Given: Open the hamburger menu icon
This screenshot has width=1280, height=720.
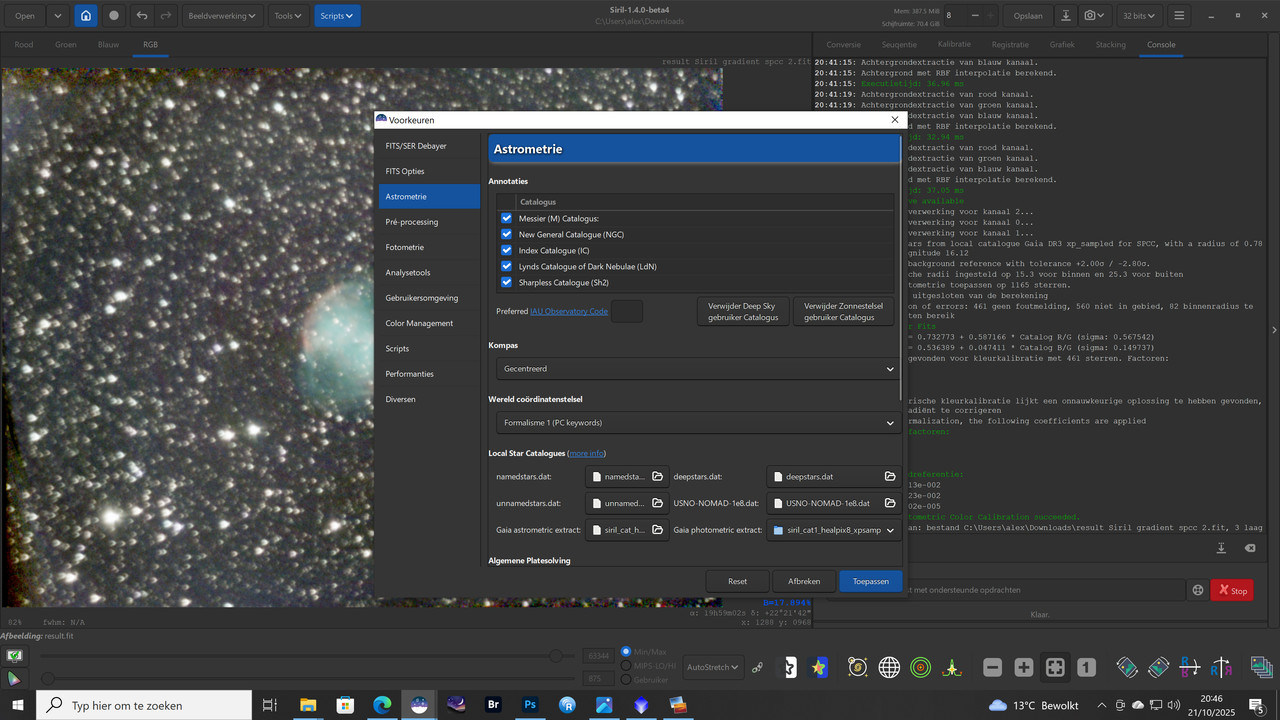Looking at the screenshot, I should 1179,16.
